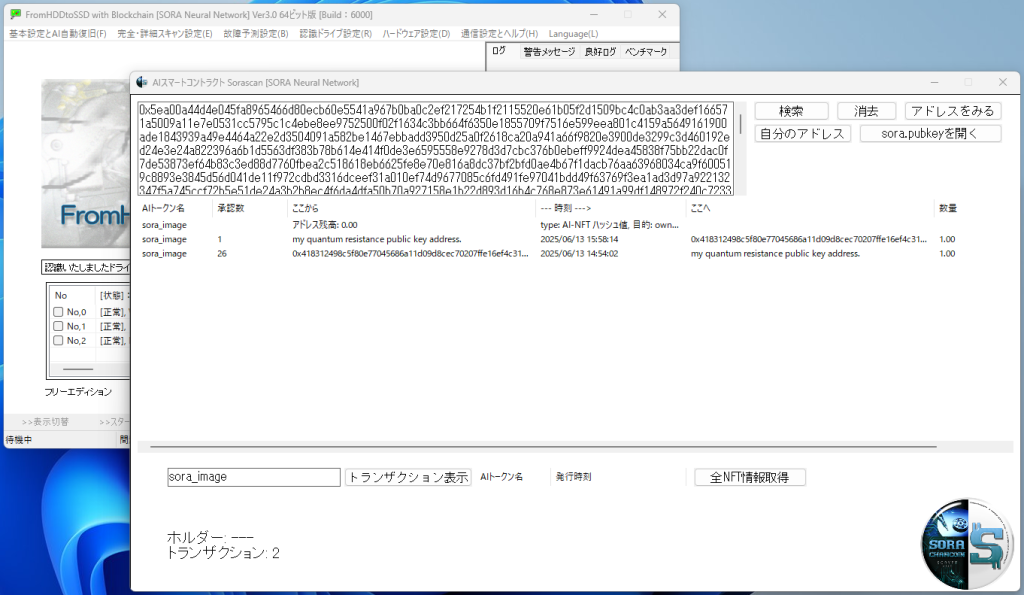Open the Language(L) menu
Screen dimensions: 1024x595
click(573, 34)
